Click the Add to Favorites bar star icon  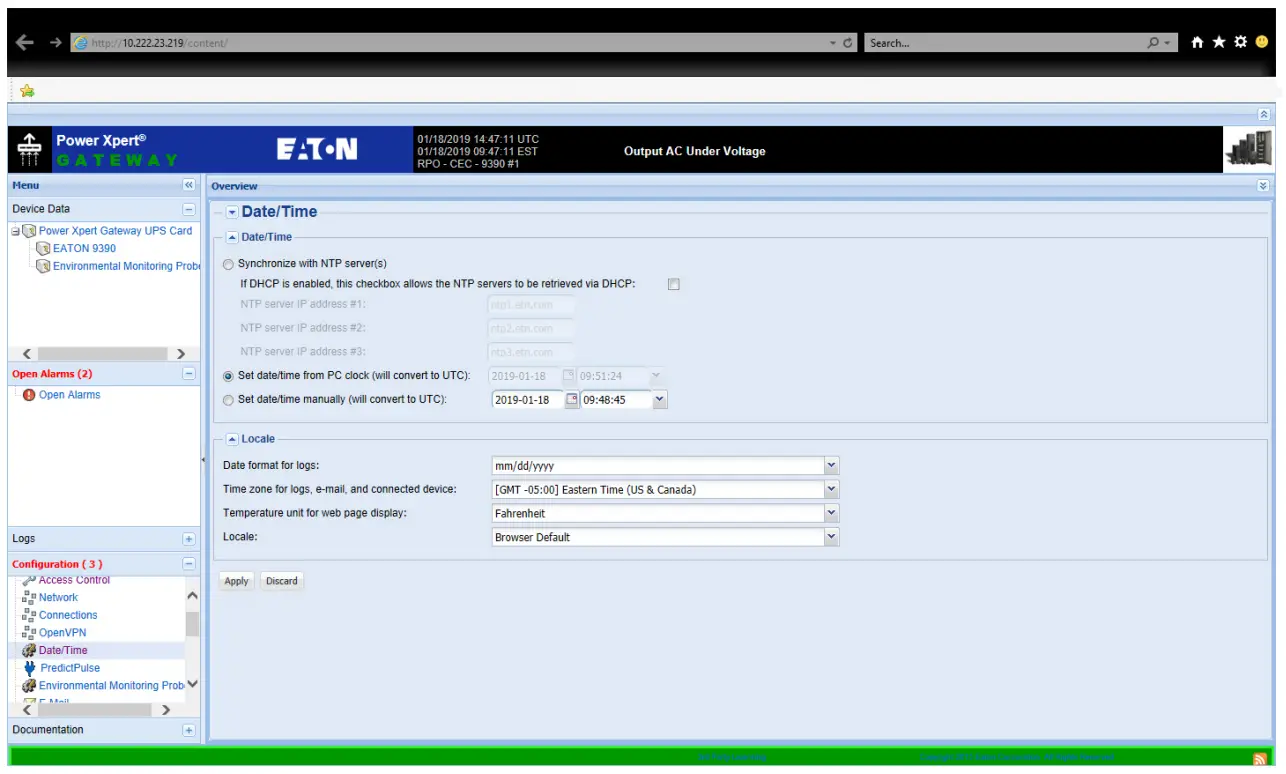(x=27, y=91)
